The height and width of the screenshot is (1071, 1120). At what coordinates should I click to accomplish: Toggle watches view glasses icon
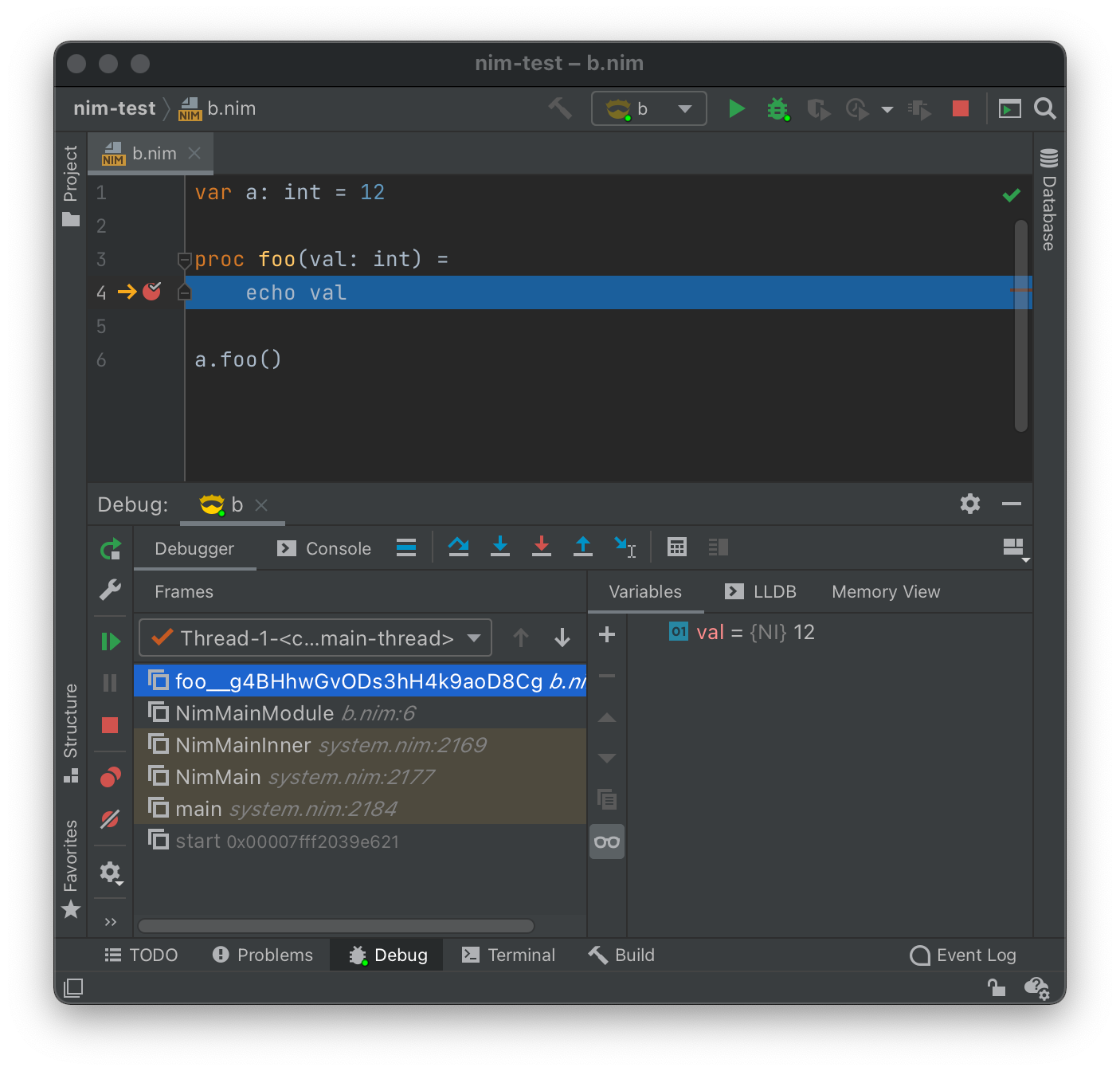pos(607,841)
